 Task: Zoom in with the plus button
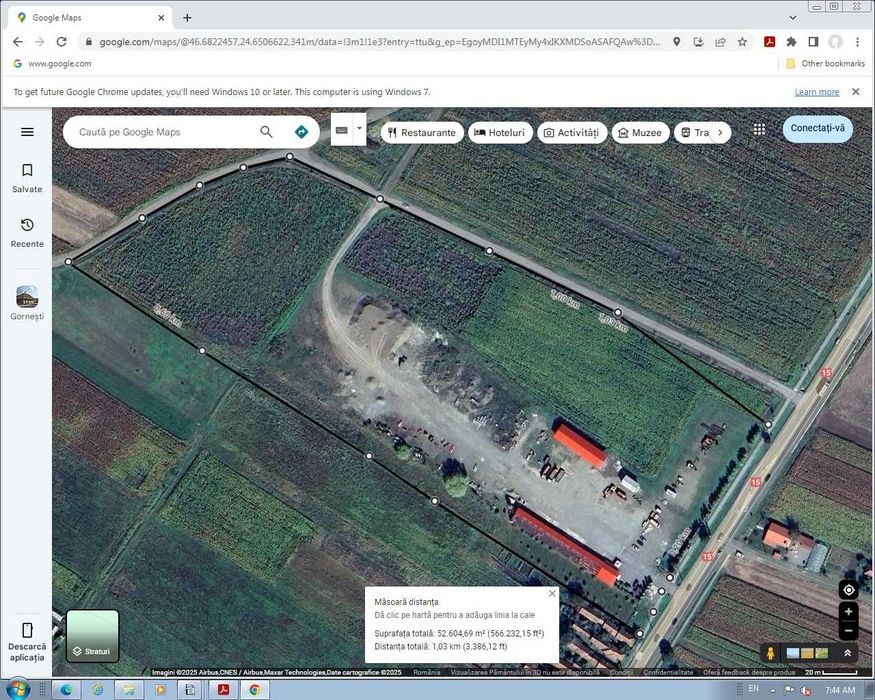point(848,612)
